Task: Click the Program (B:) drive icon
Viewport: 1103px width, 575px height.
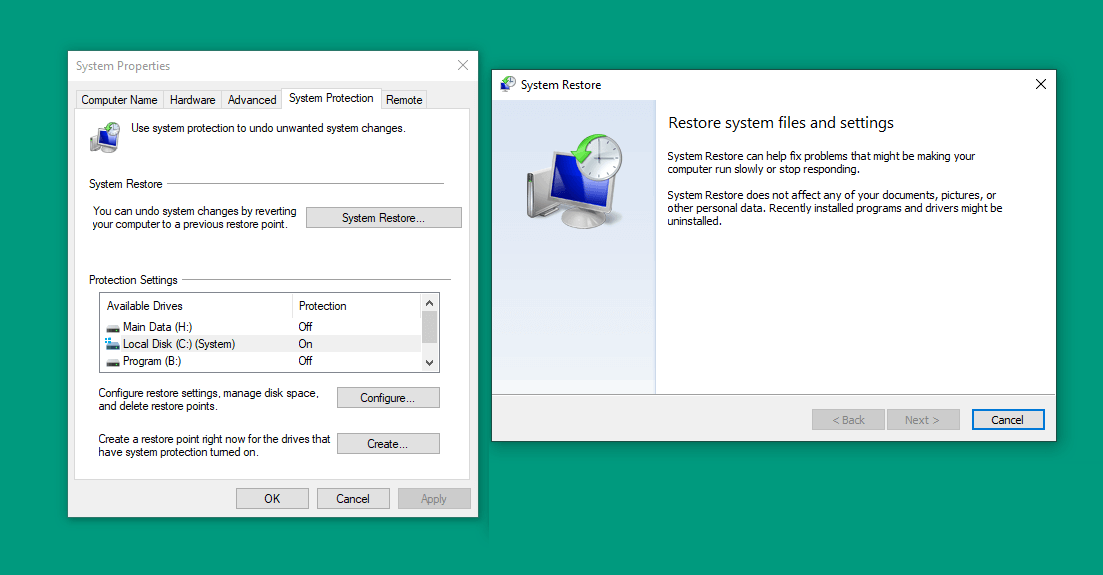Action: 113,362
